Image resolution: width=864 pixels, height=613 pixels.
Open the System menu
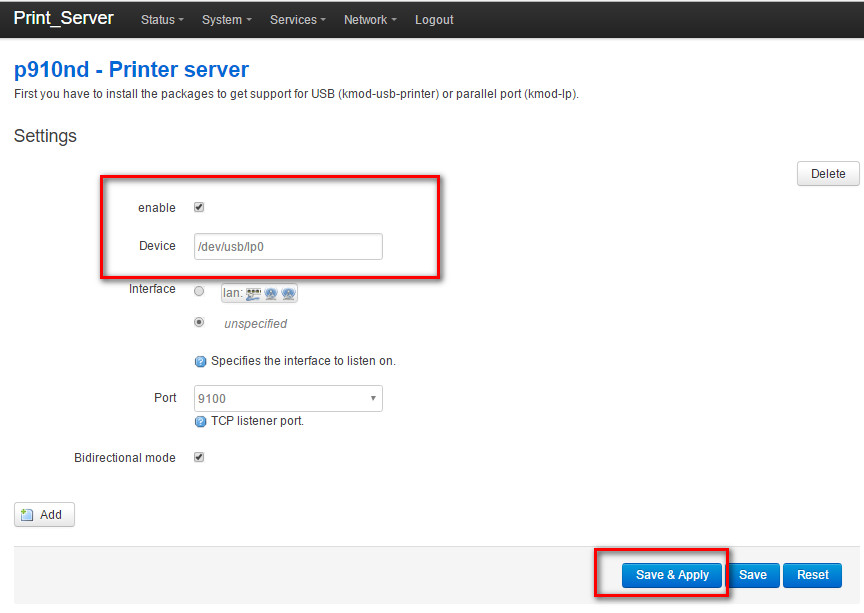(226, 20)
